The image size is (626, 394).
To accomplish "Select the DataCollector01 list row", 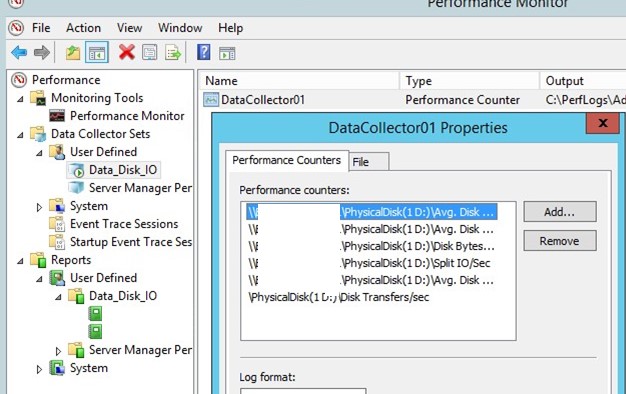I will click(413, 100).
